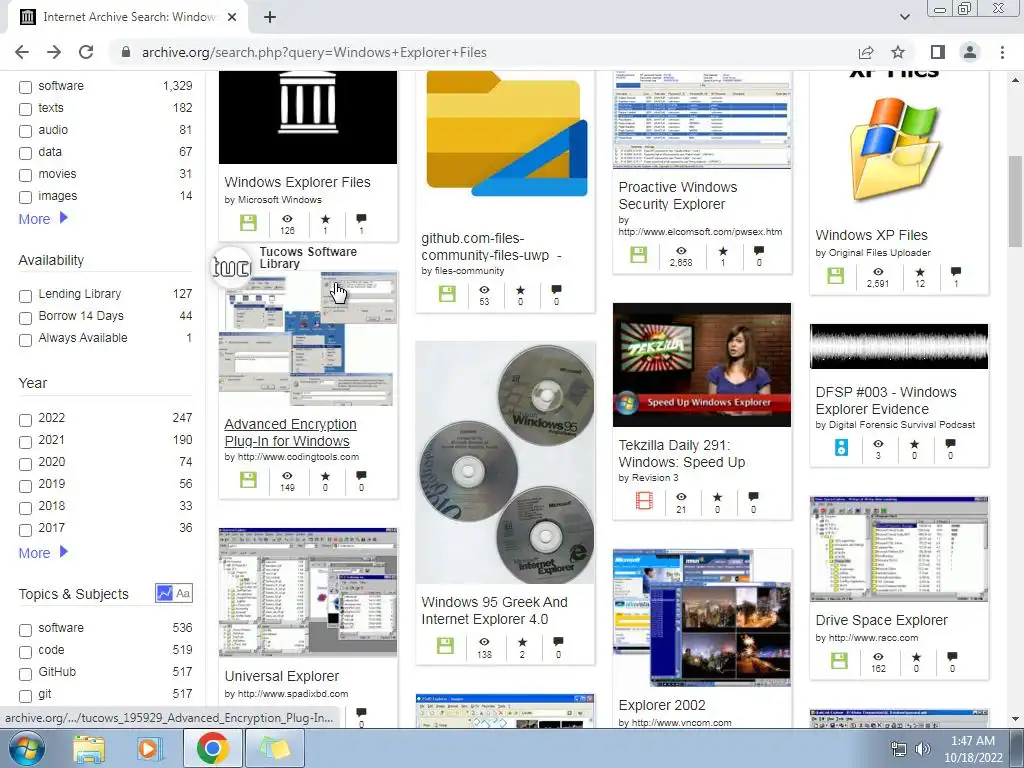Tick the Always Available checkbox
This screenshot has width=1024, height=768.
pyautogui.click(x=25, y=340)
